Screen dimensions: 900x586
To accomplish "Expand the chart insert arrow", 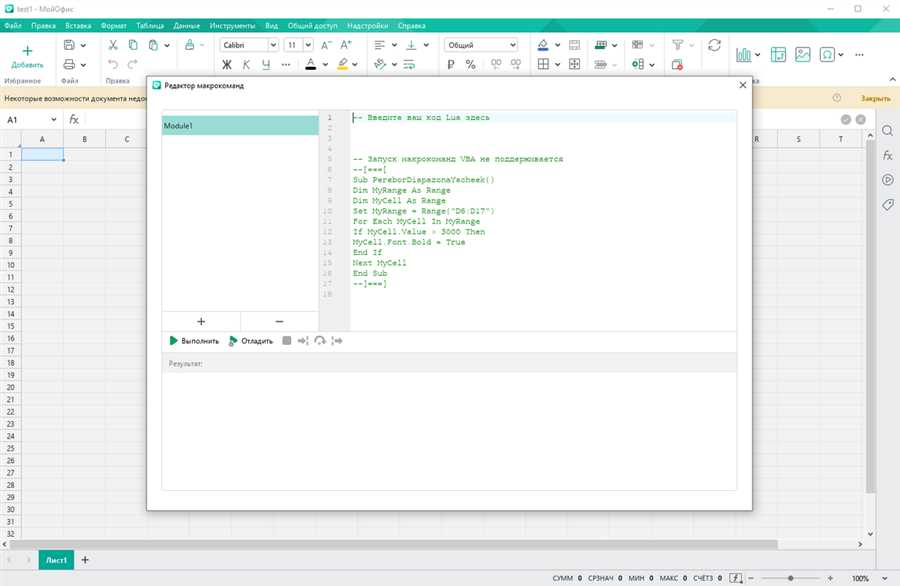I will (758, 55).
